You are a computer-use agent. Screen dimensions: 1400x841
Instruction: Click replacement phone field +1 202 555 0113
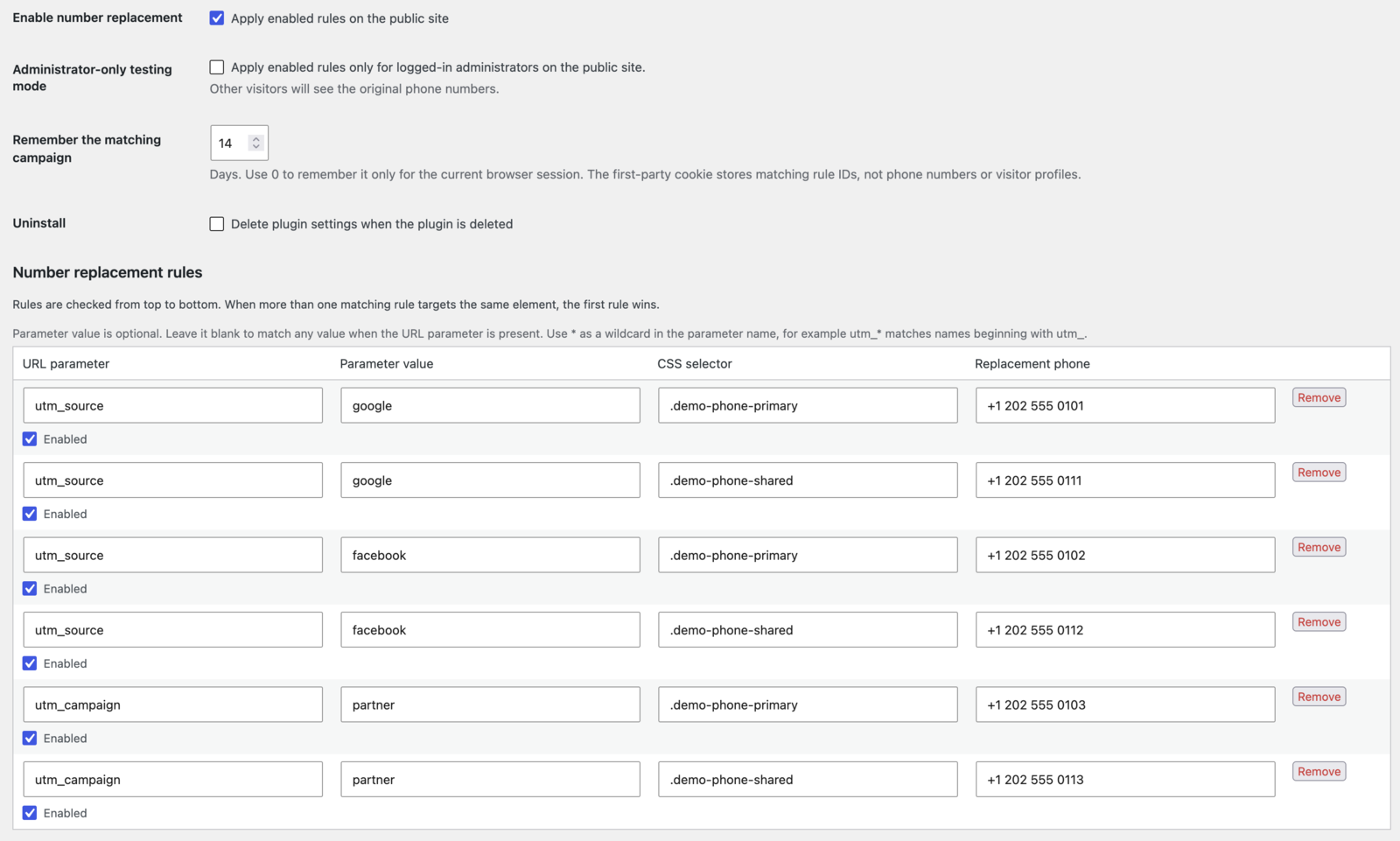click(x=1125, y=780)
